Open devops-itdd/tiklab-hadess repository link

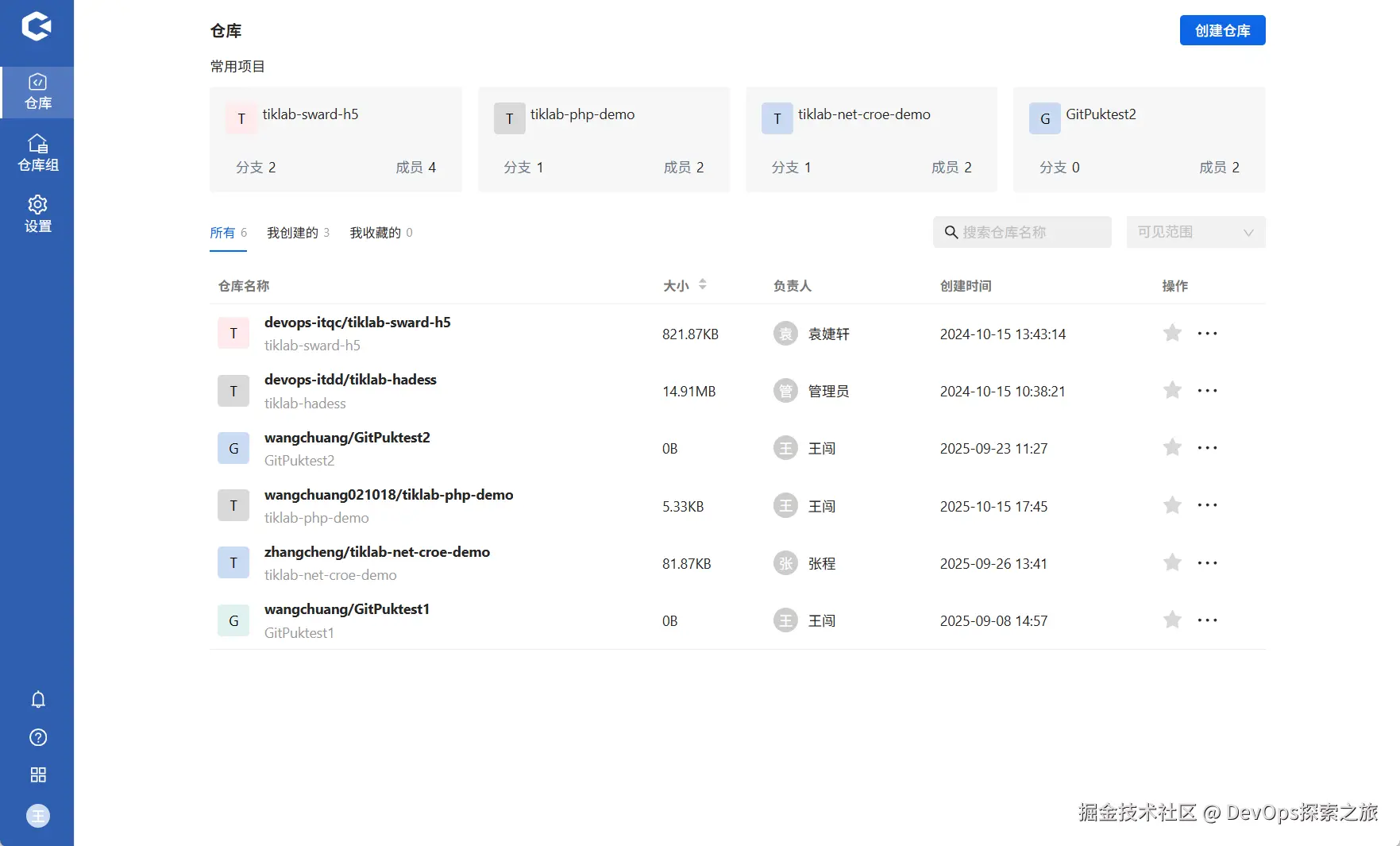pyautogui.click(x=350, y=380)
